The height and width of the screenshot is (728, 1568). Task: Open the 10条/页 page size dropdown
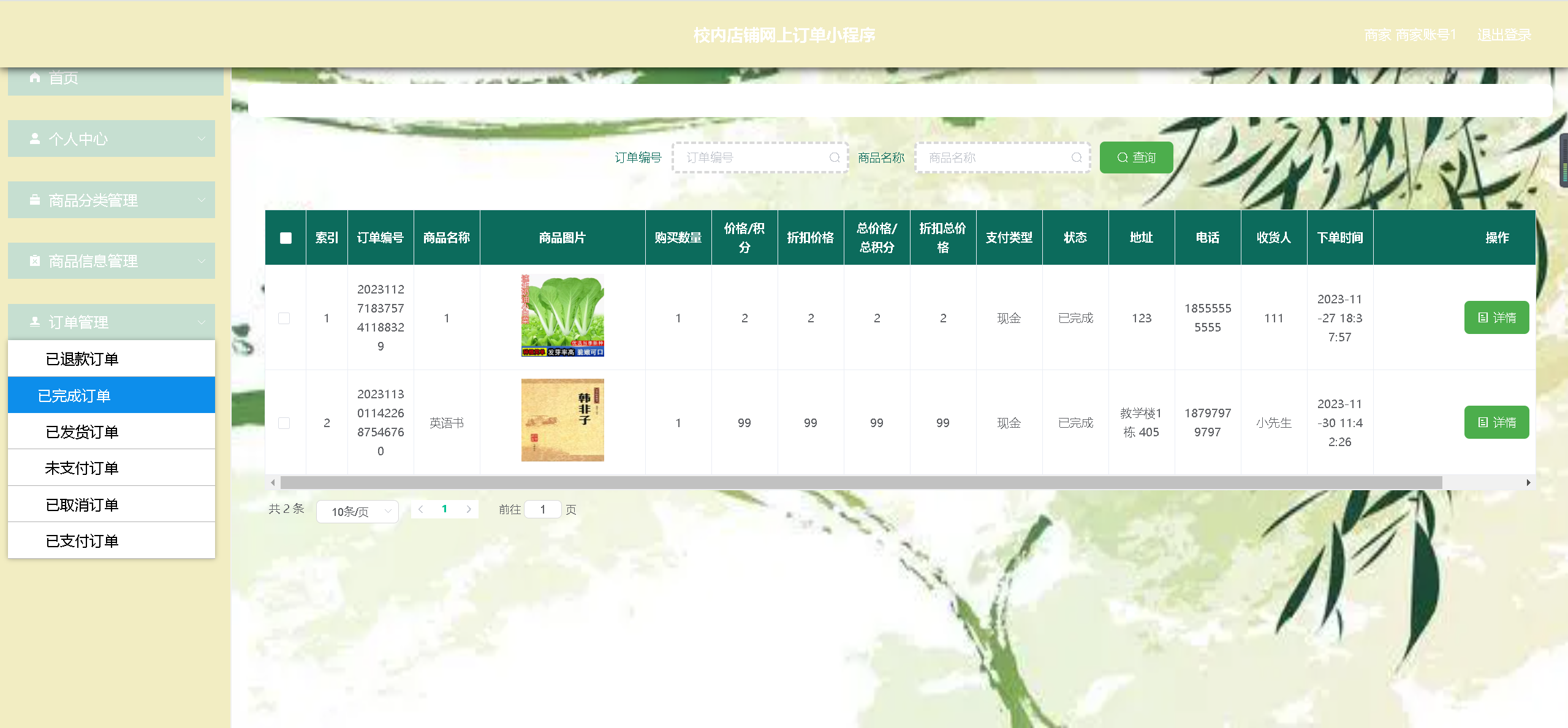click(x=358, y=511)
